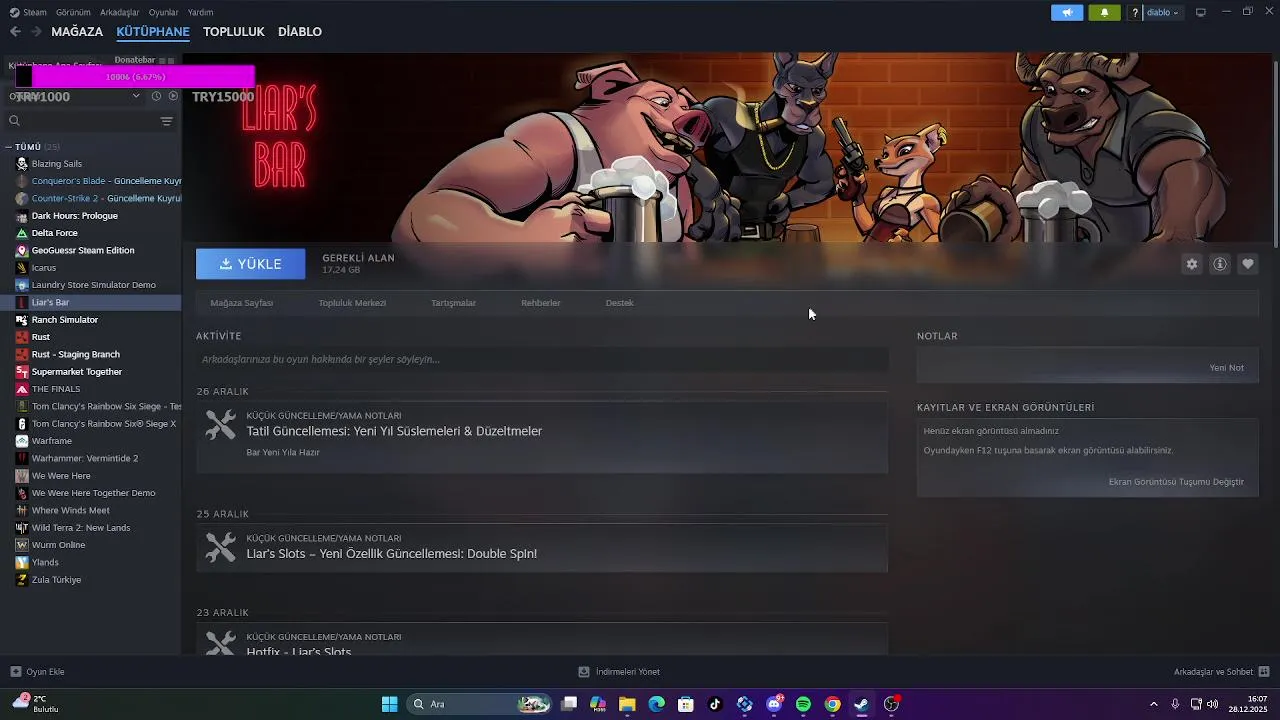The image size is (1280, 720).
Task: Open File Explorer from the taskbar
Action: click(627, 704)
